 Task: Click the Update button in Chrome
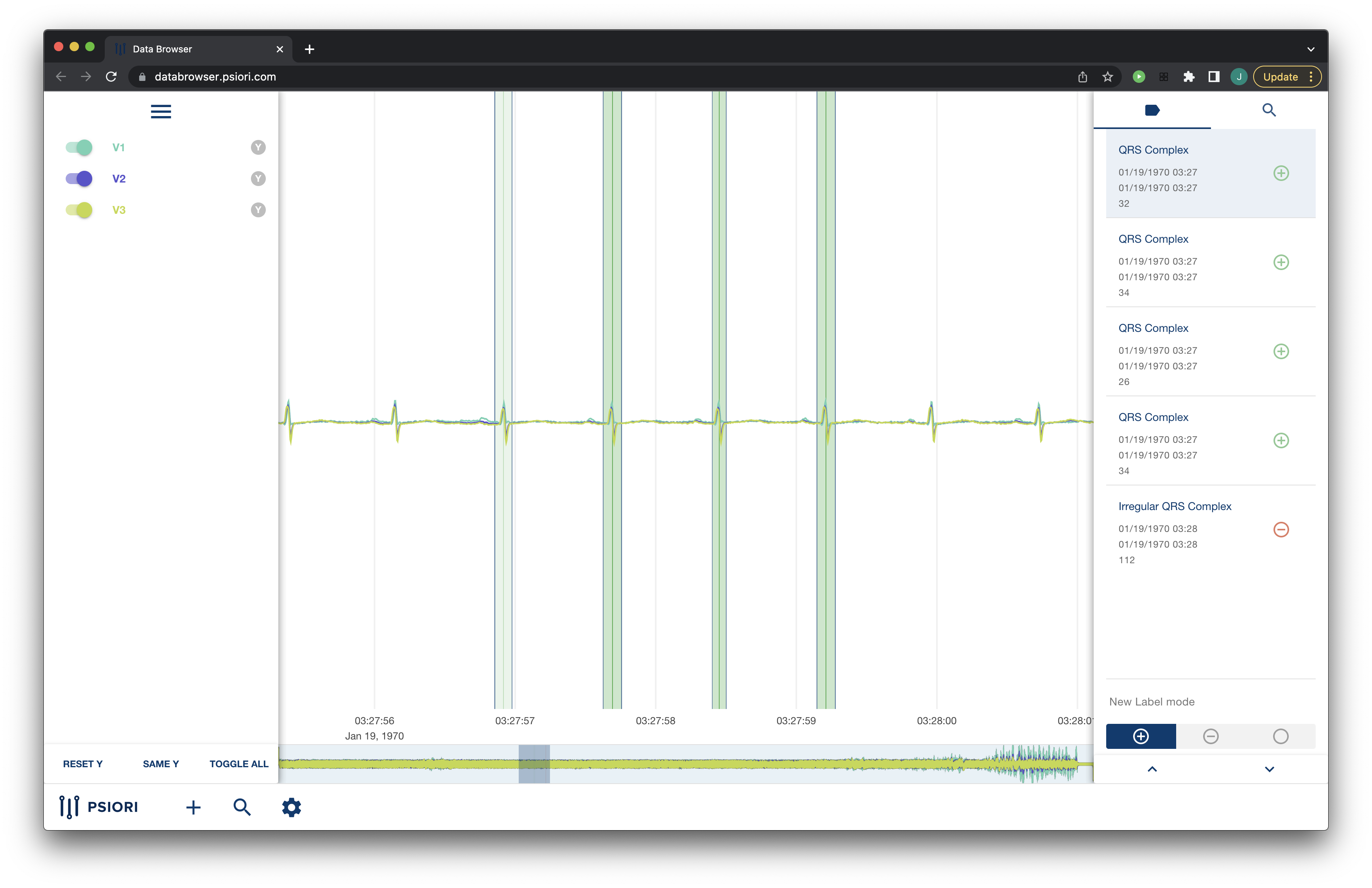point(1287,77)
